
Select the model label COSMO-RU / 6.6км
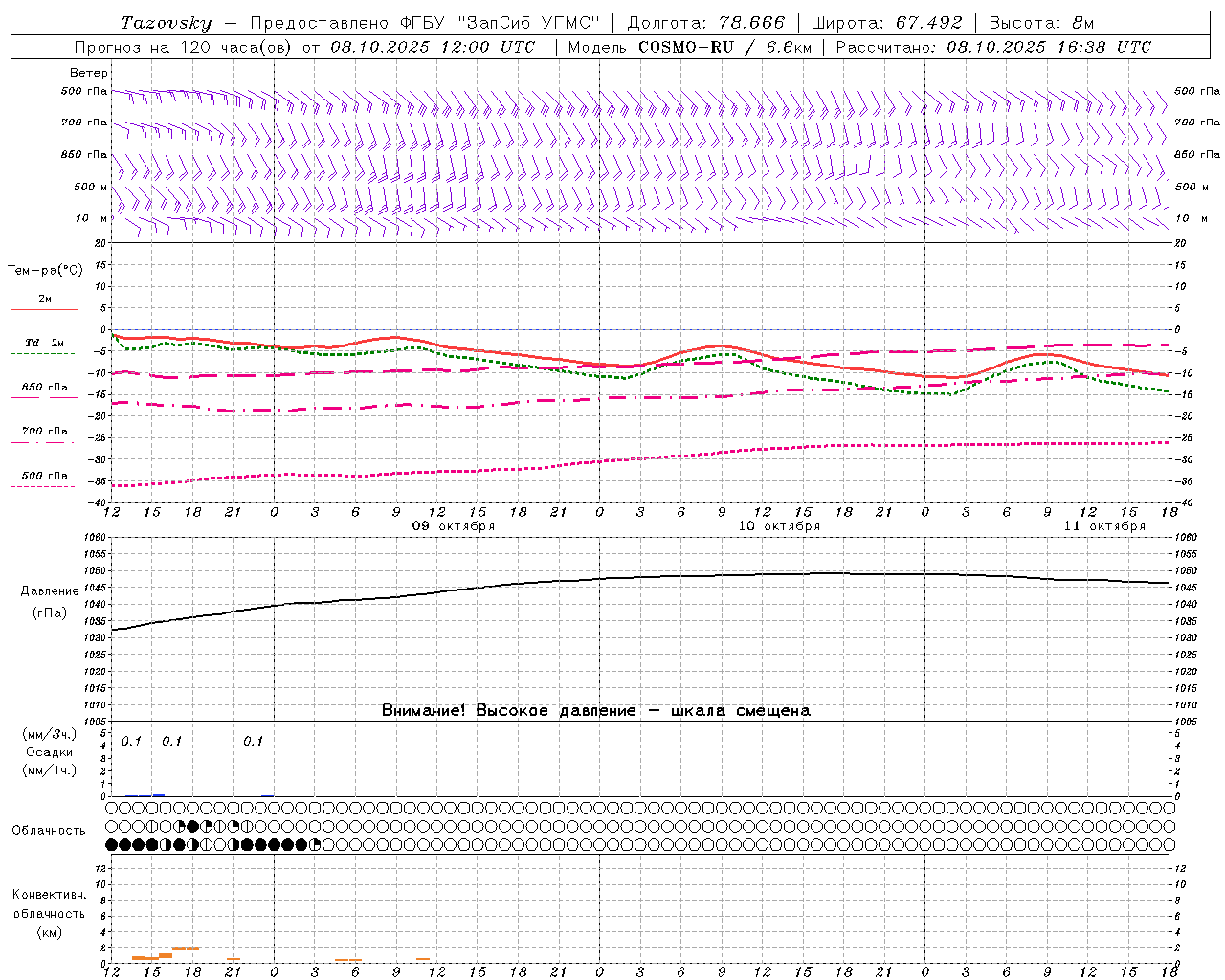click(x=724, y=47)
